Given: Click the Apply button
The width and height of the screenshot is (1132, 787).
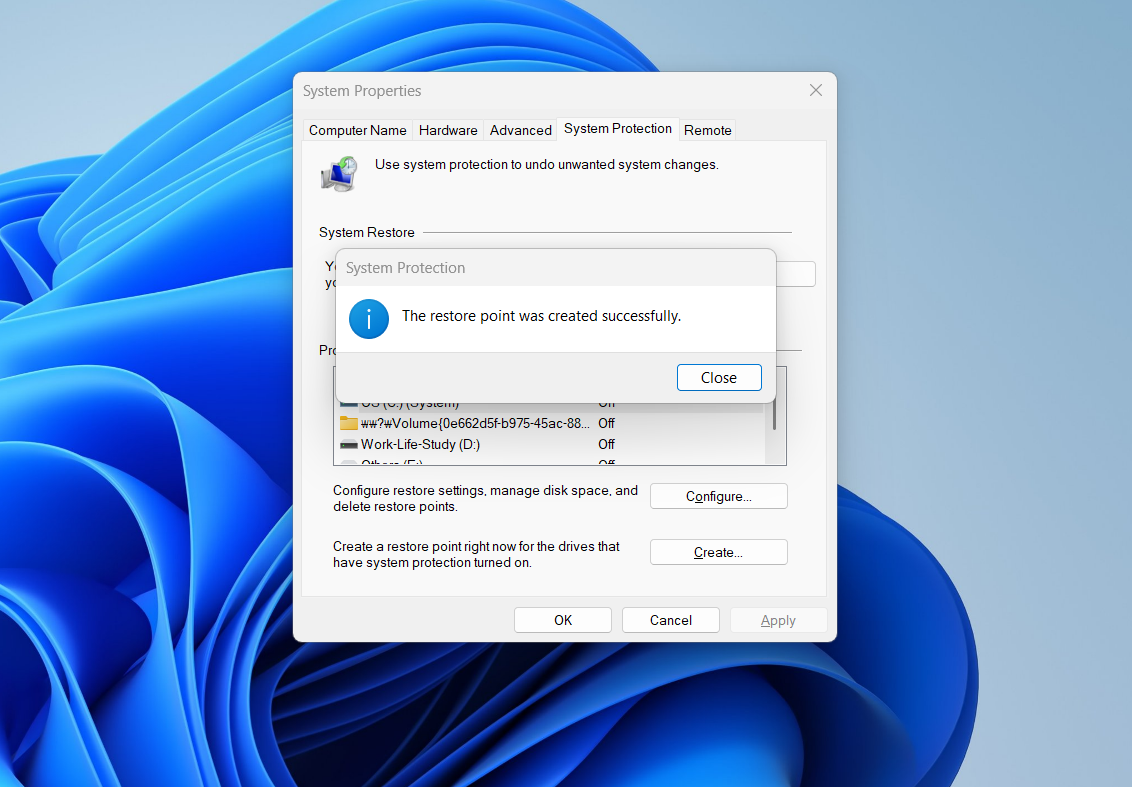Looking at the screenshot, I should (778, 620).
